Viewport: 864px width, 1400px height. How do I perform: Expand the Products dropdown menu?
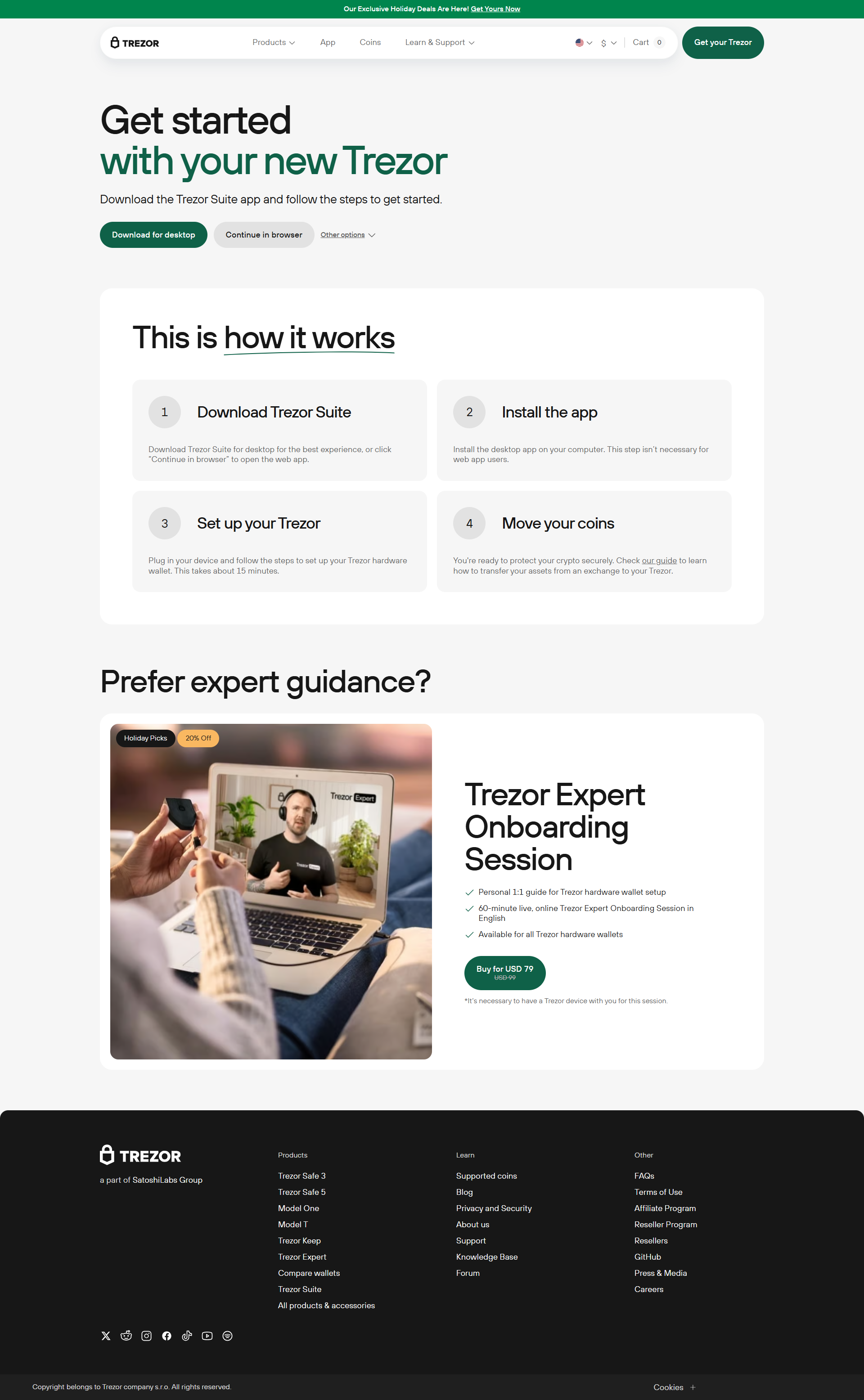274,42
